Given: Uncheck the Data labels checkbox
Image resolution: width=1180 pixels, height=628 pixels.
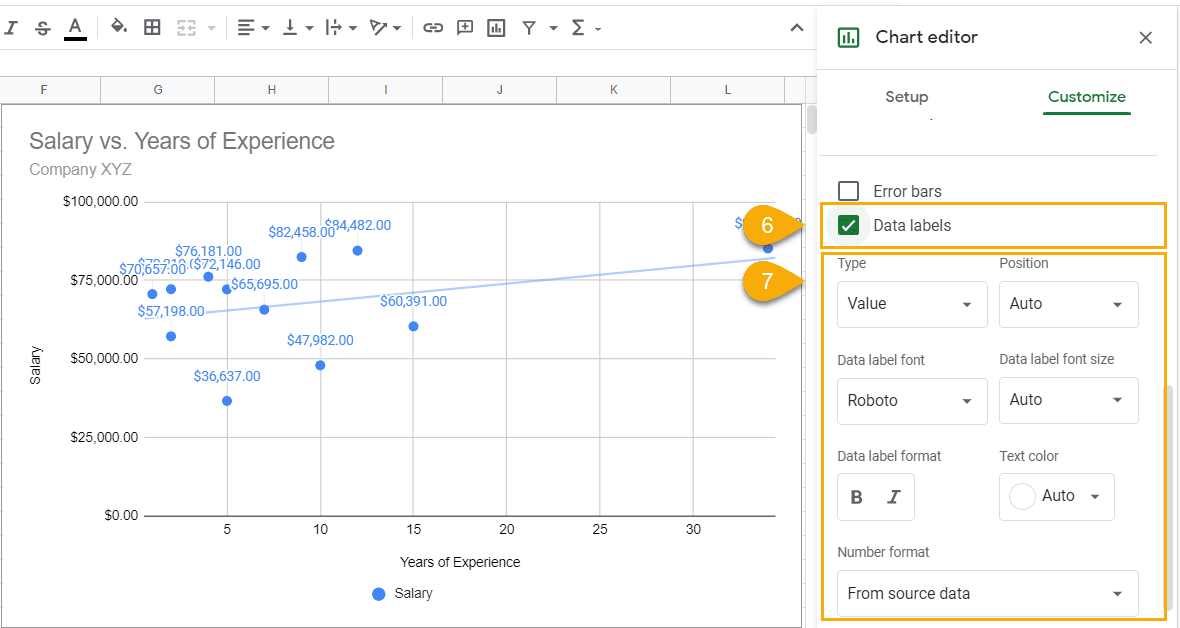Looking at the screenshot, I should (x=848, y=226).
